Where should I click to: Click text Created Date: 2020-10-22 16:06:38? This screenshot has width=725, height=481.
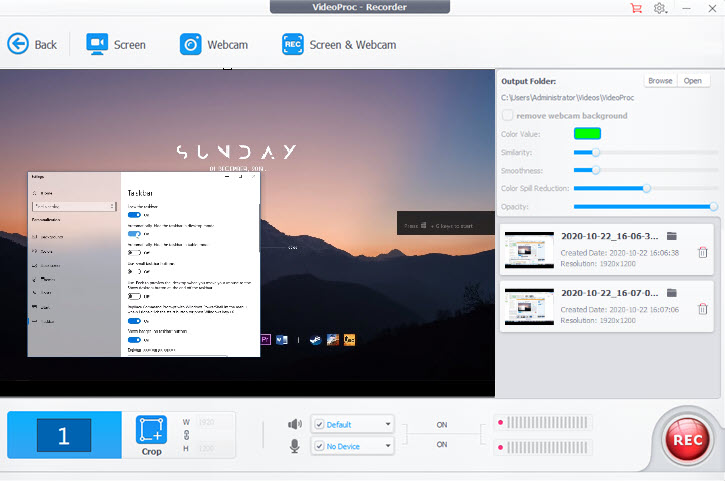pyautogui.click(x=620, y=253)
